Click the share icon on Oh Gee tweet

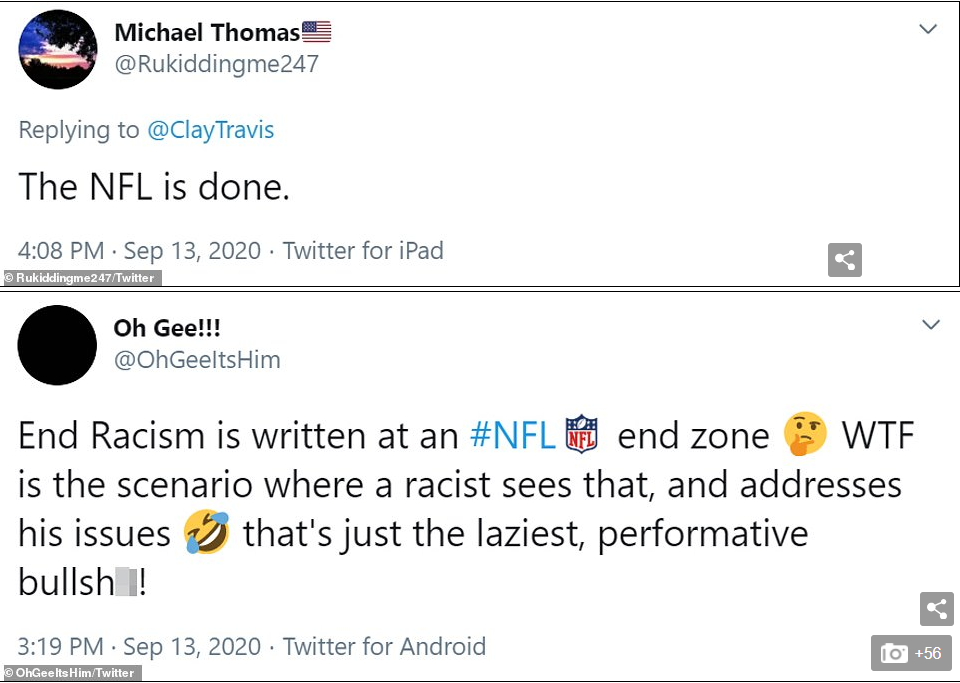coord(937,609)
